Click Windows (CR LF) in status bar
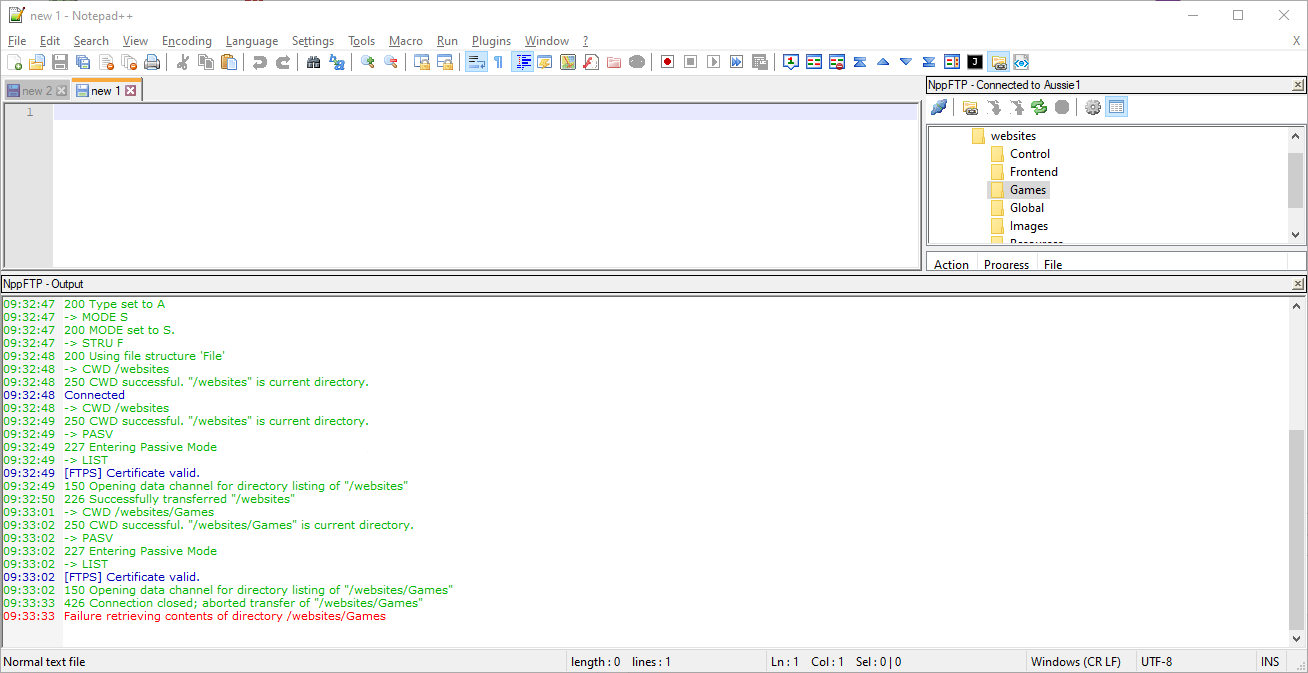The height and width of the screenshot is (673, 1308). point(1076,662)
